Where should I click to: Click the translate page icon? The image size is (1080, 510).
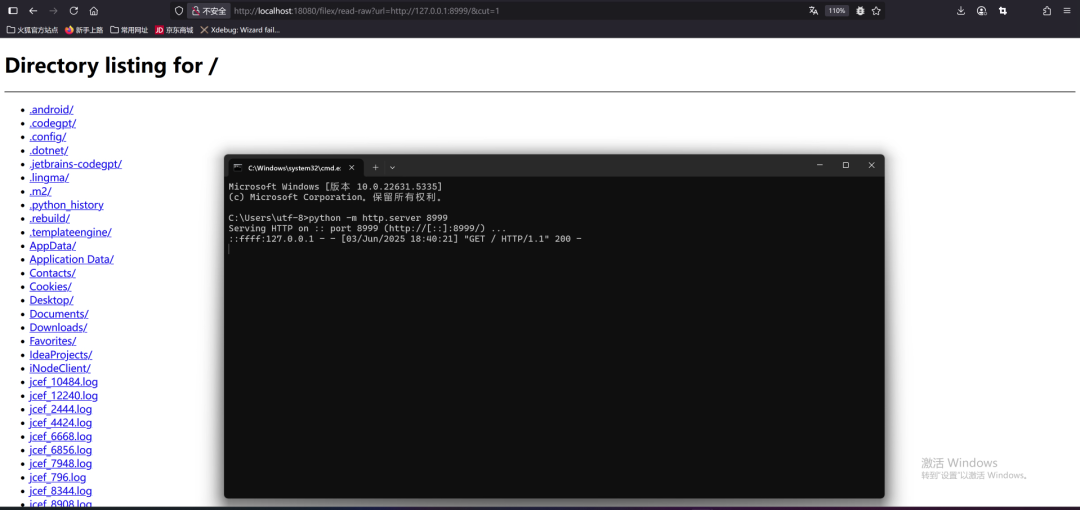click(x=813, y=11)
